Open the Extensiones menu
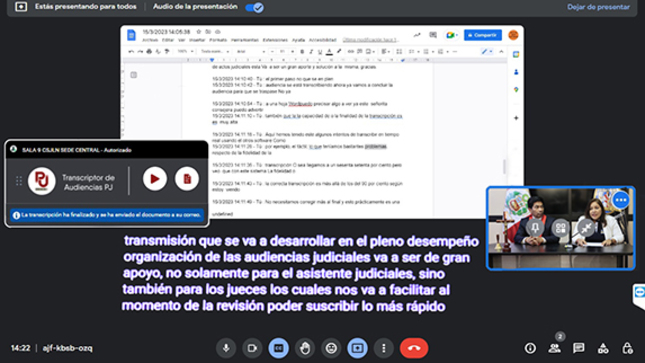This screenshot has height=363, width=645. (275, 40)
